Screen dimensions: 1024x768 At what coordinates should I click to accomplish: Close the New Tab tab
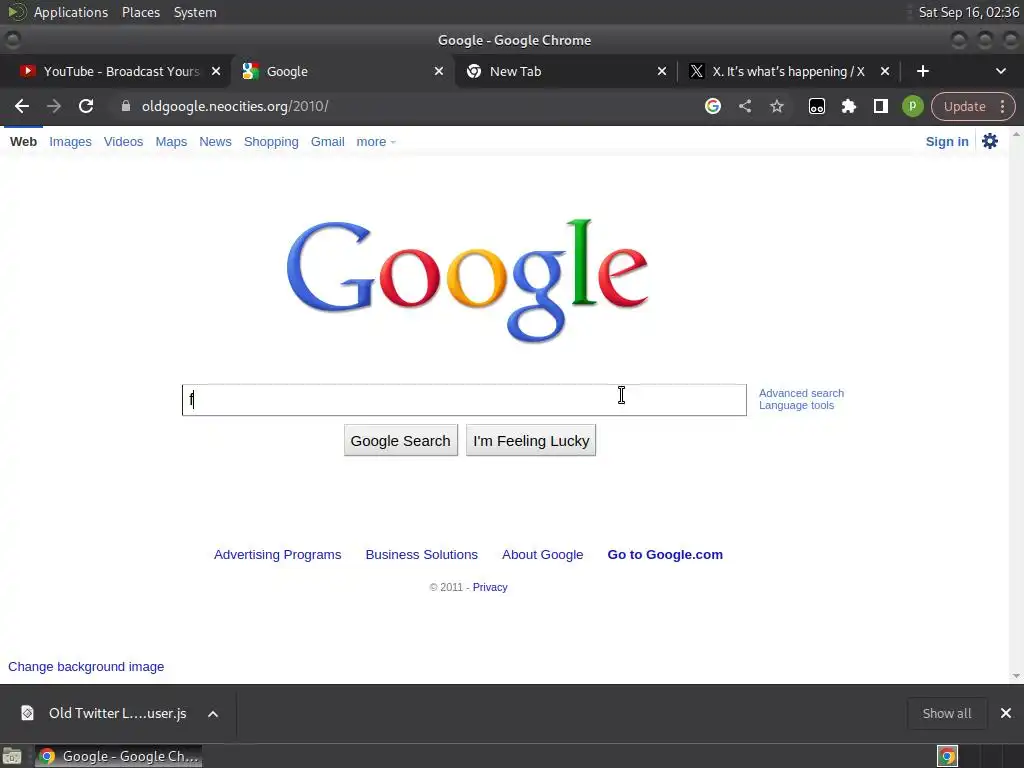pos(662,71)
